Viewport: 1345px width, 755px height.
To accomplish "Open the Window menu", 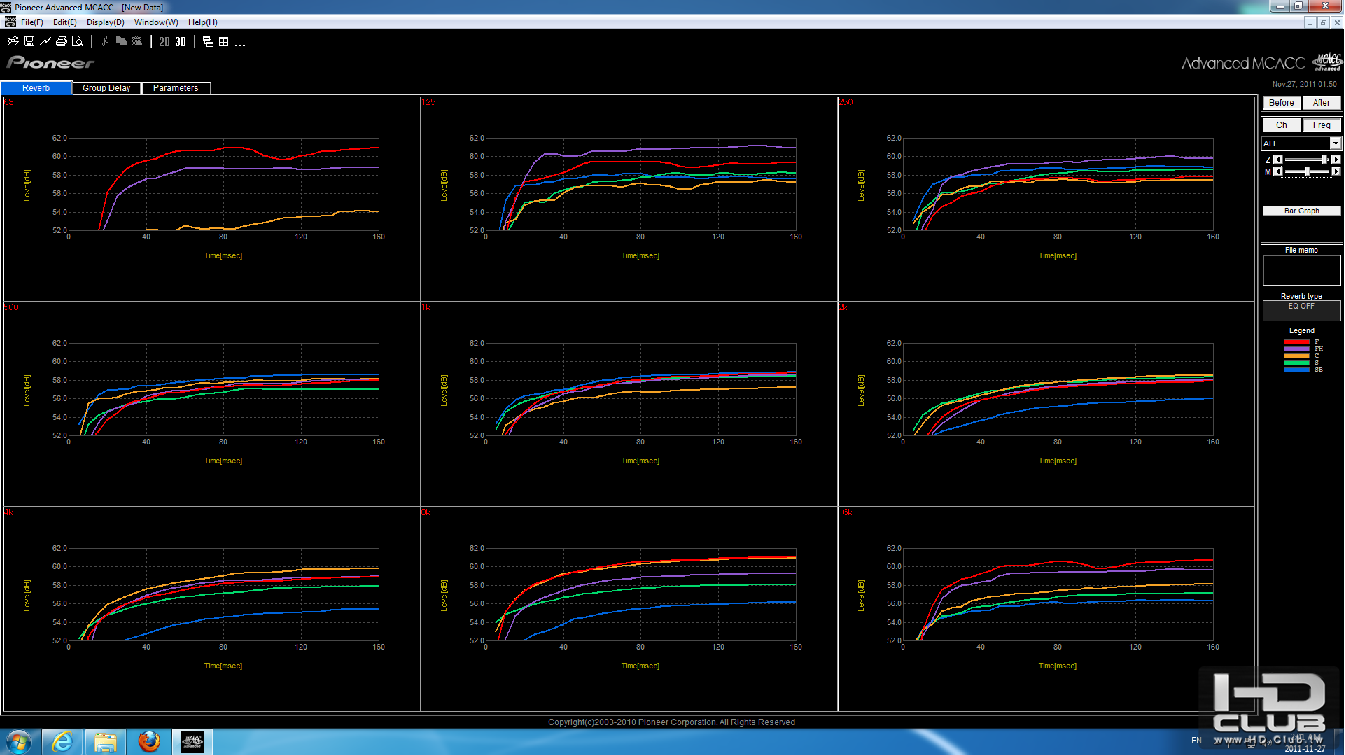I will 156,21.
